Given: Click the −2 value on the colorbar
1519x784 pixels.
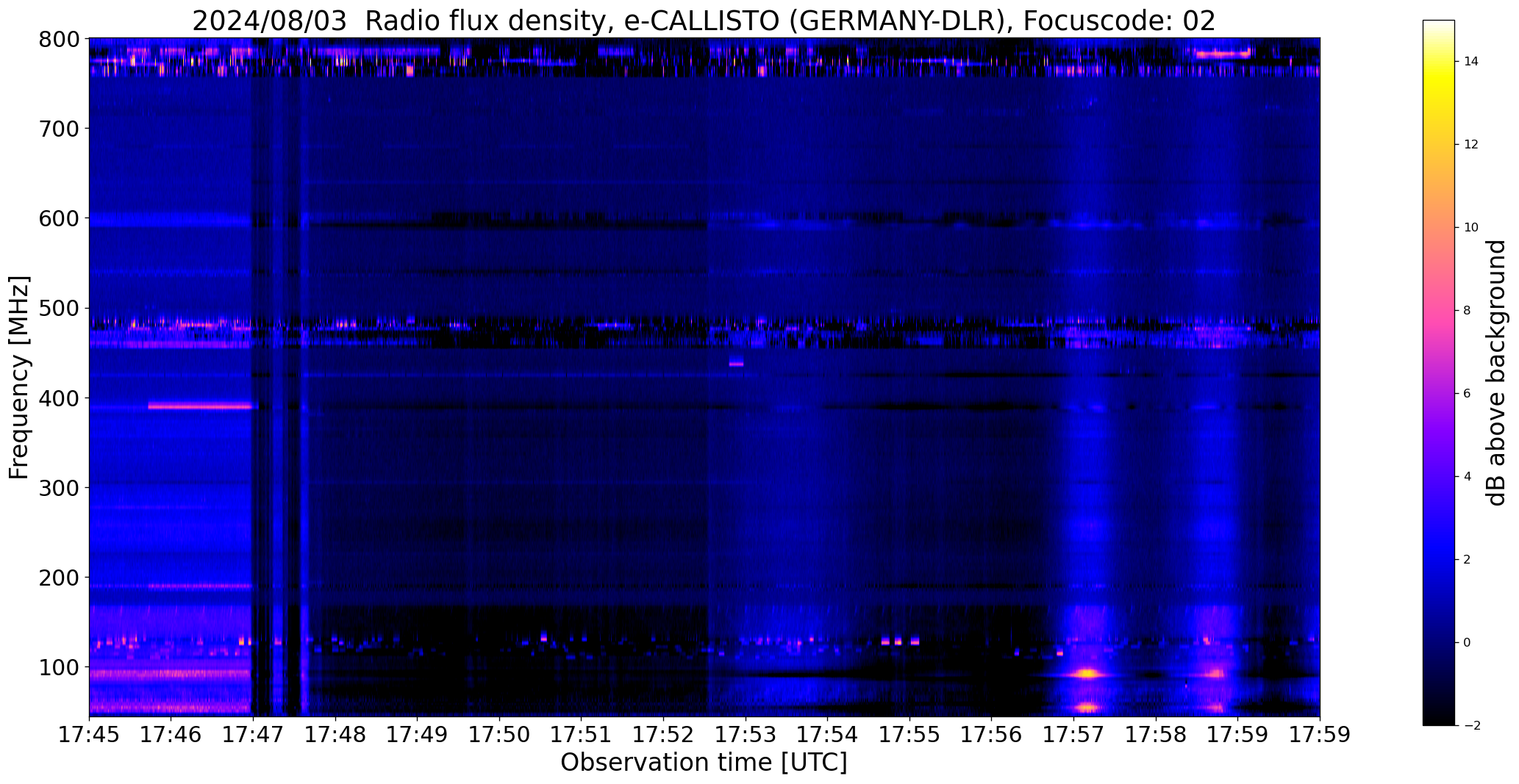Looking at the screenshot, I should tap(1471, 725).
